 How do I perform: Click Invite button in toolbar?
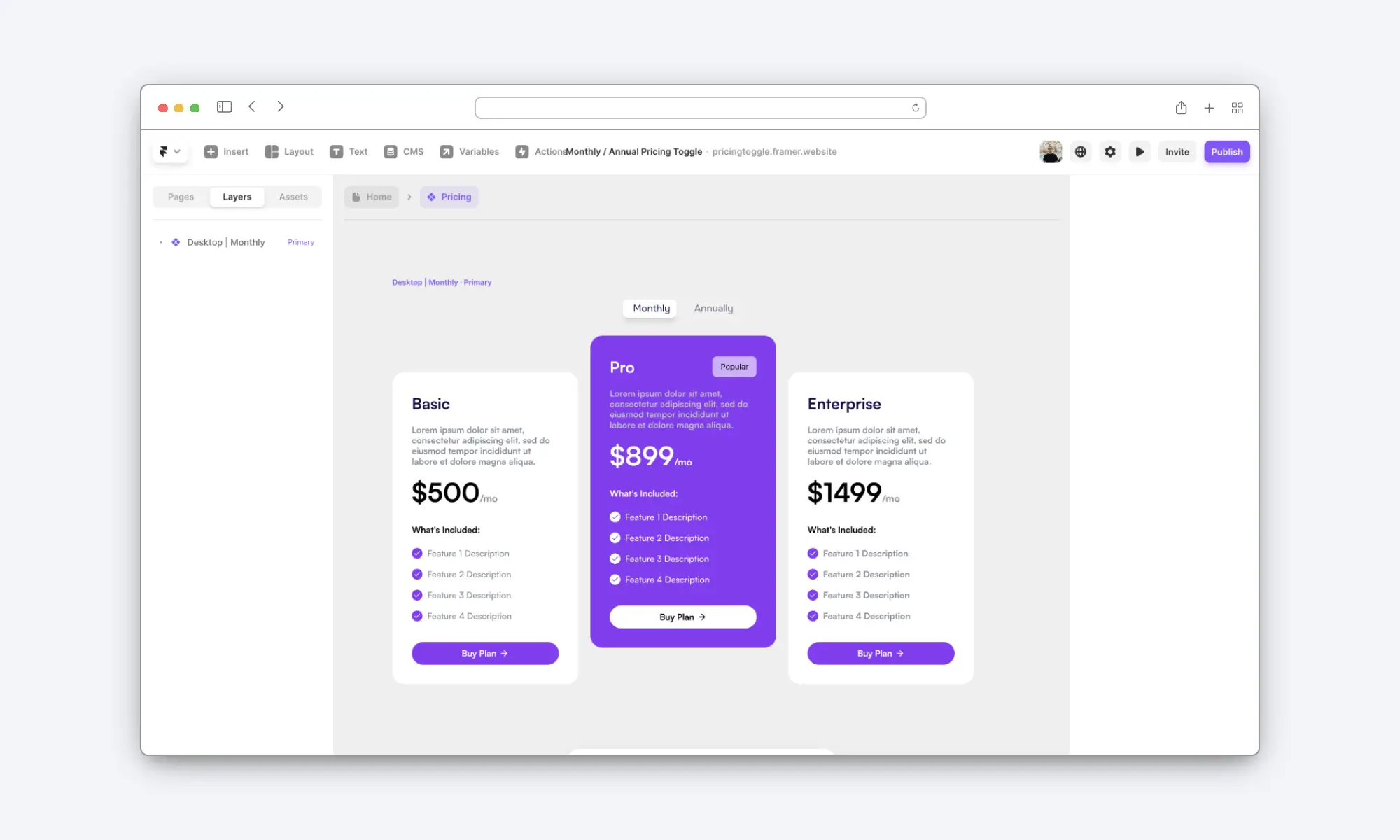1178,151
